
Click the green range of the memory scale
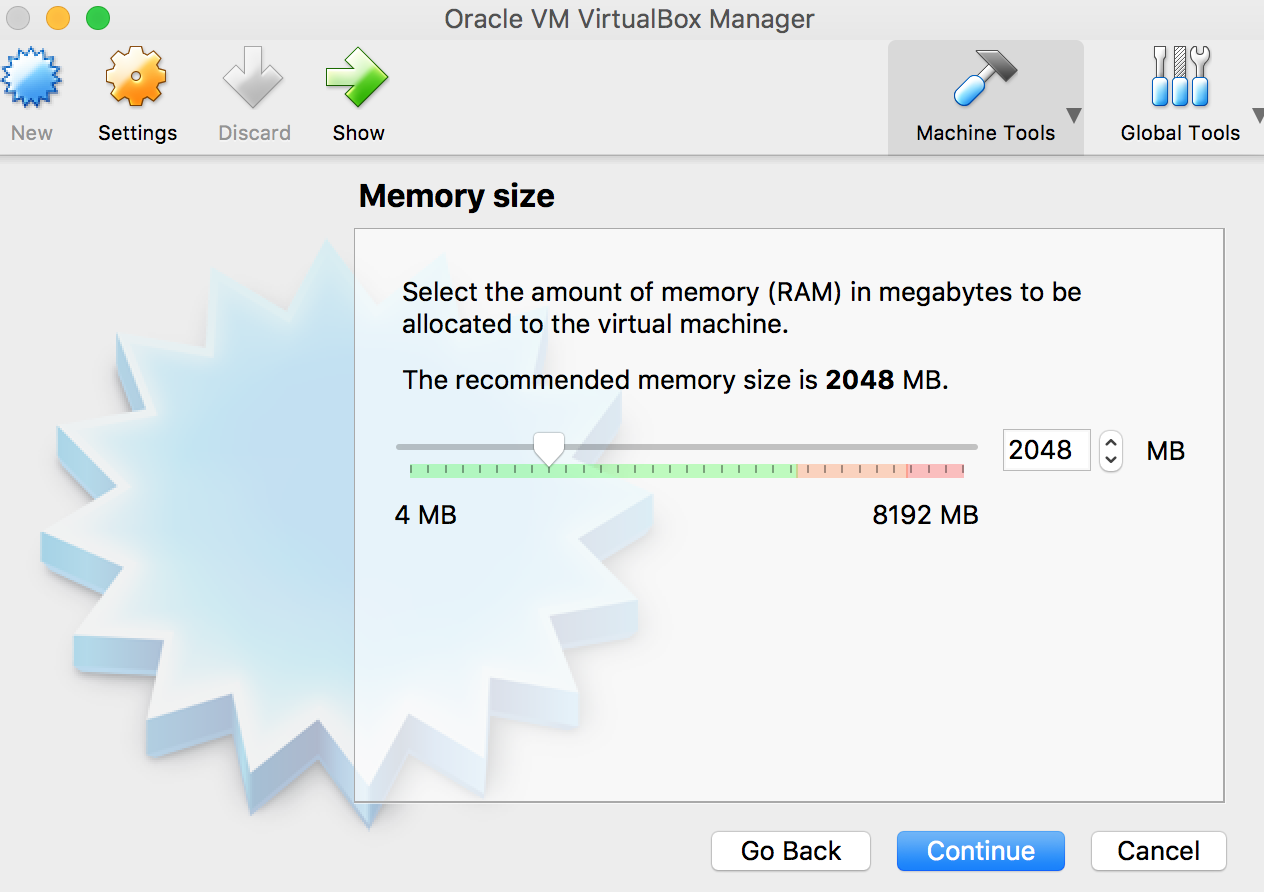[x=603, y=470]
